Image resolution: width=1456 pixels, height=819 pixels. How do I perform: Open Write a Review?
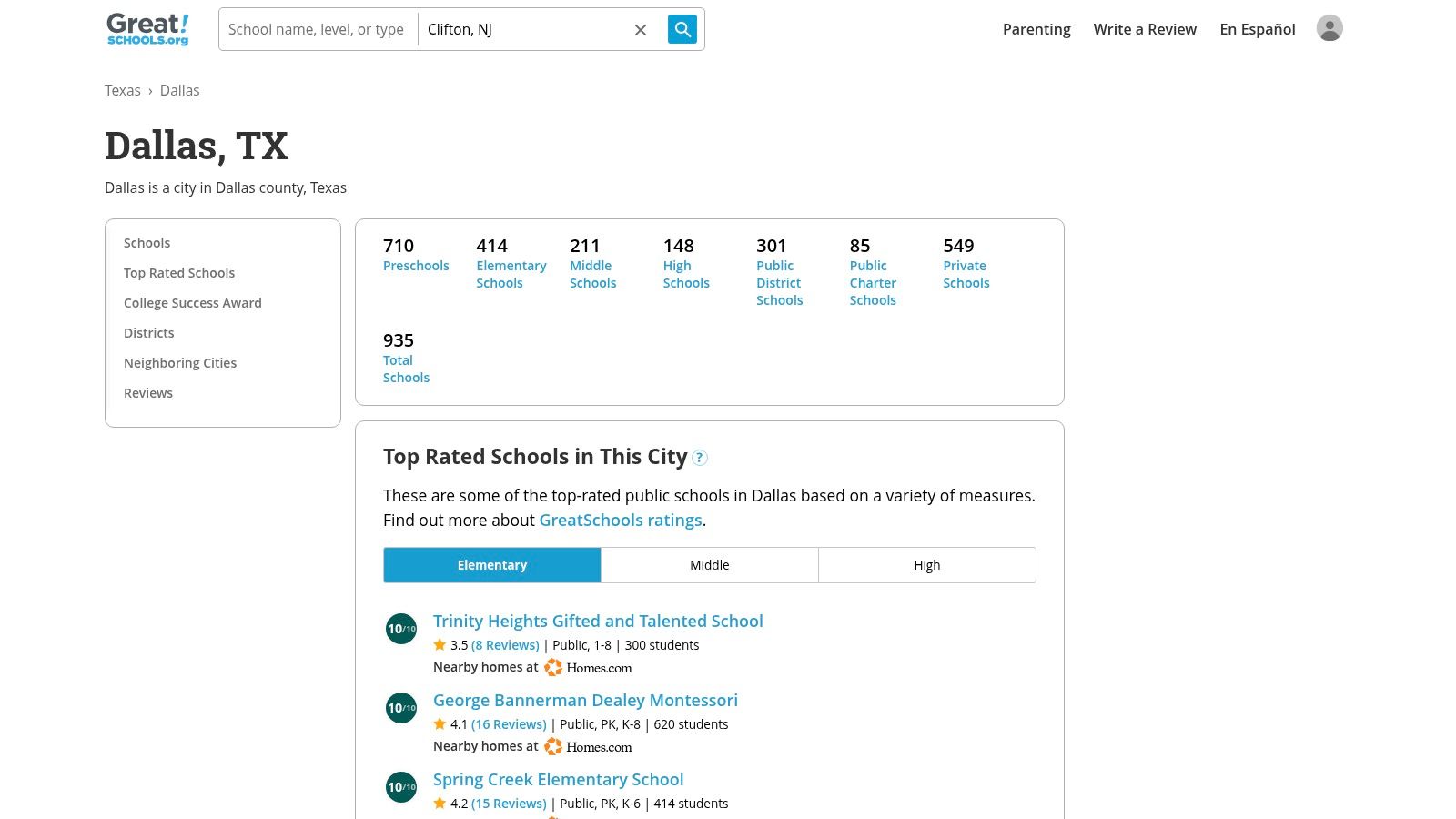tap(1145, 29)
